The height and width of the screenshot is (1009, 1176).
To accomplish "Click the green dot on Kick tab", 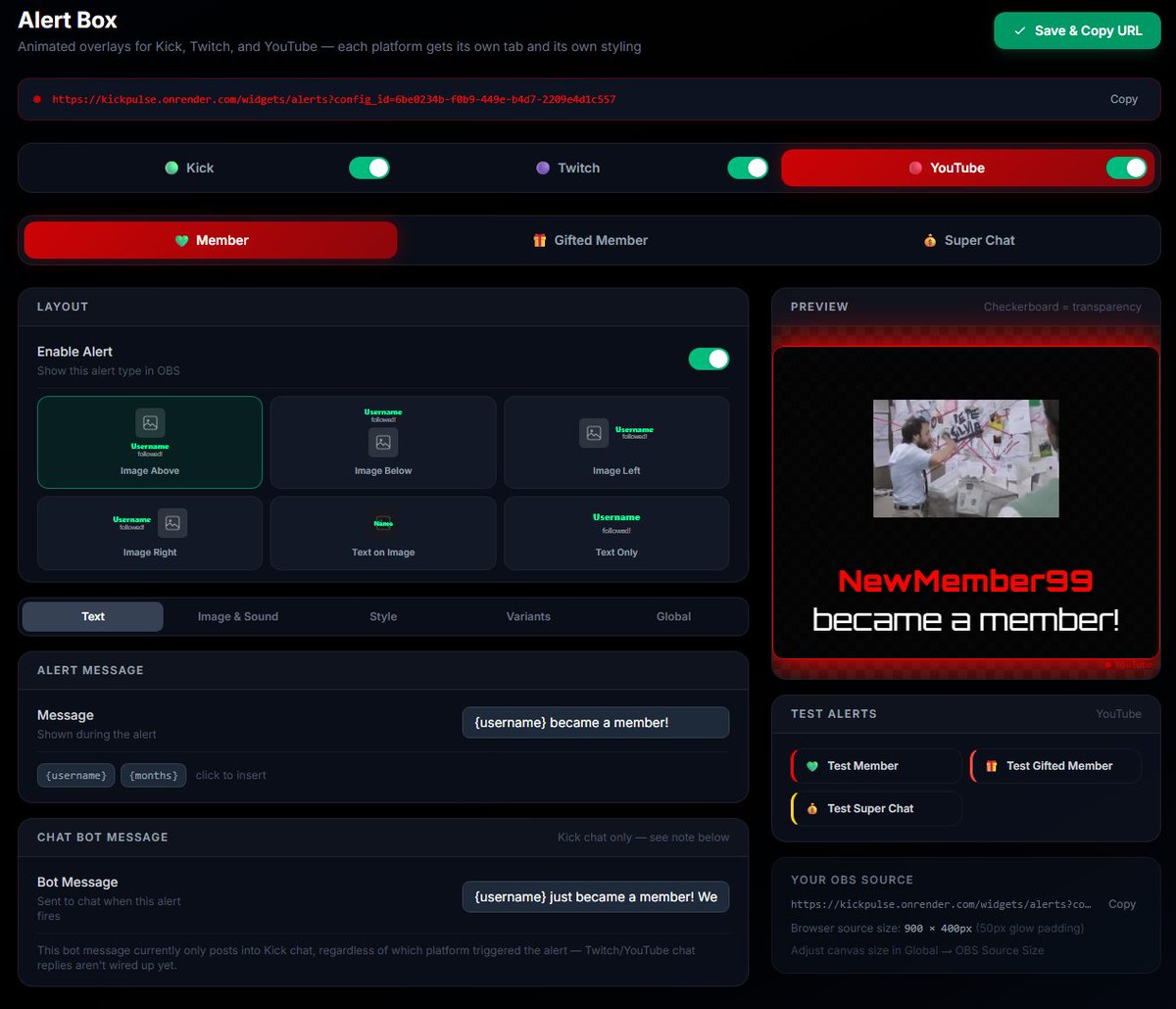I will (x=171, y=168).
